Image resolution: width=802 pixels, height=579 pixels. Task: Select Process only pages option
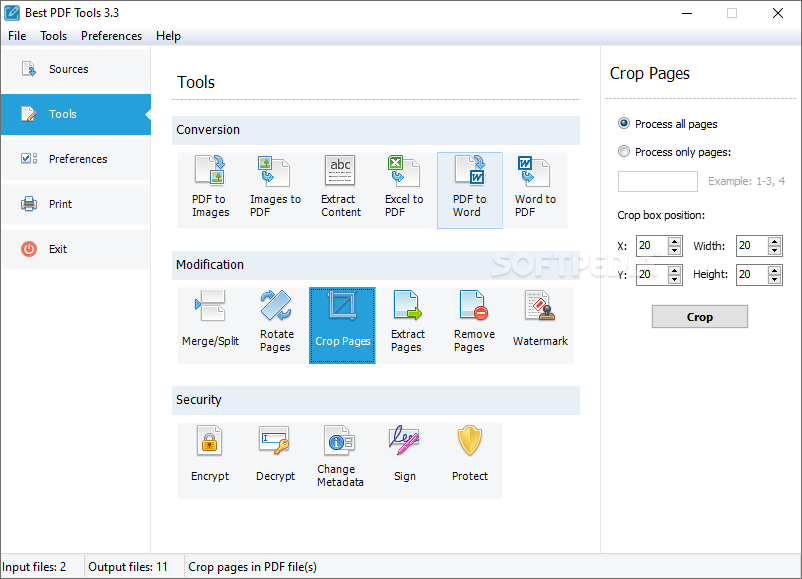[674, 152]
